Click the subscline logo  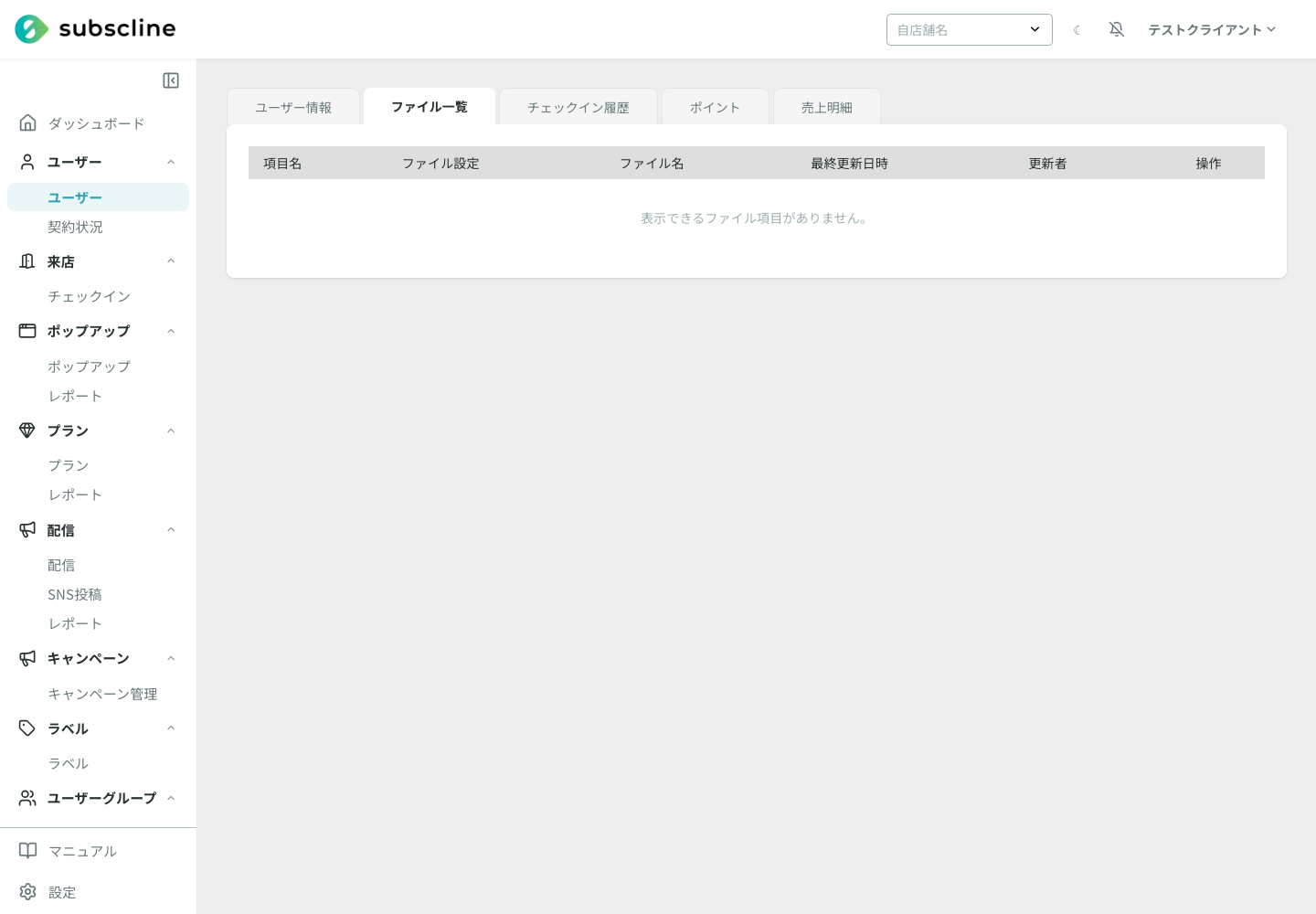tap(95, 29)
